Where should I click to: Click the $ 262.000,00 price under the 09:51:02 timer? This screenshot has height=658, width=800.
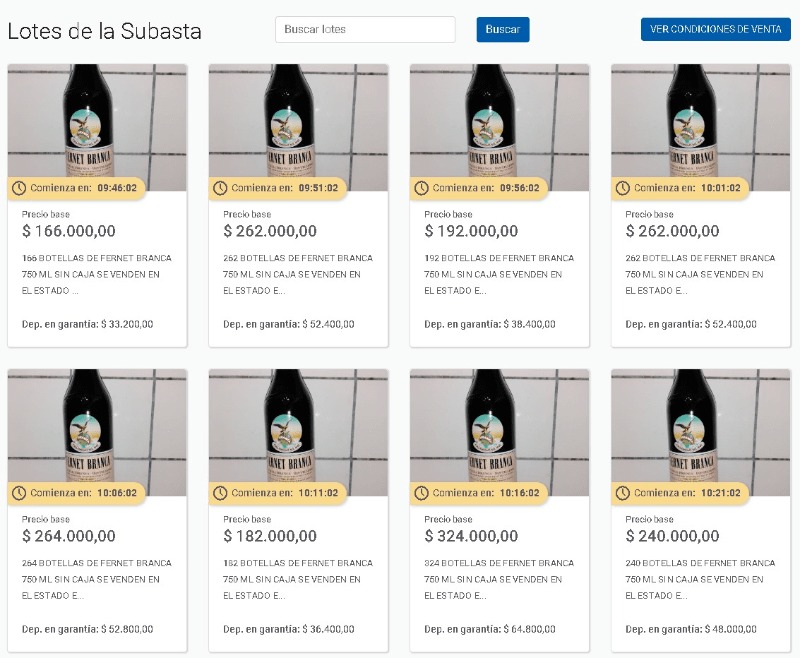[270, 232]
